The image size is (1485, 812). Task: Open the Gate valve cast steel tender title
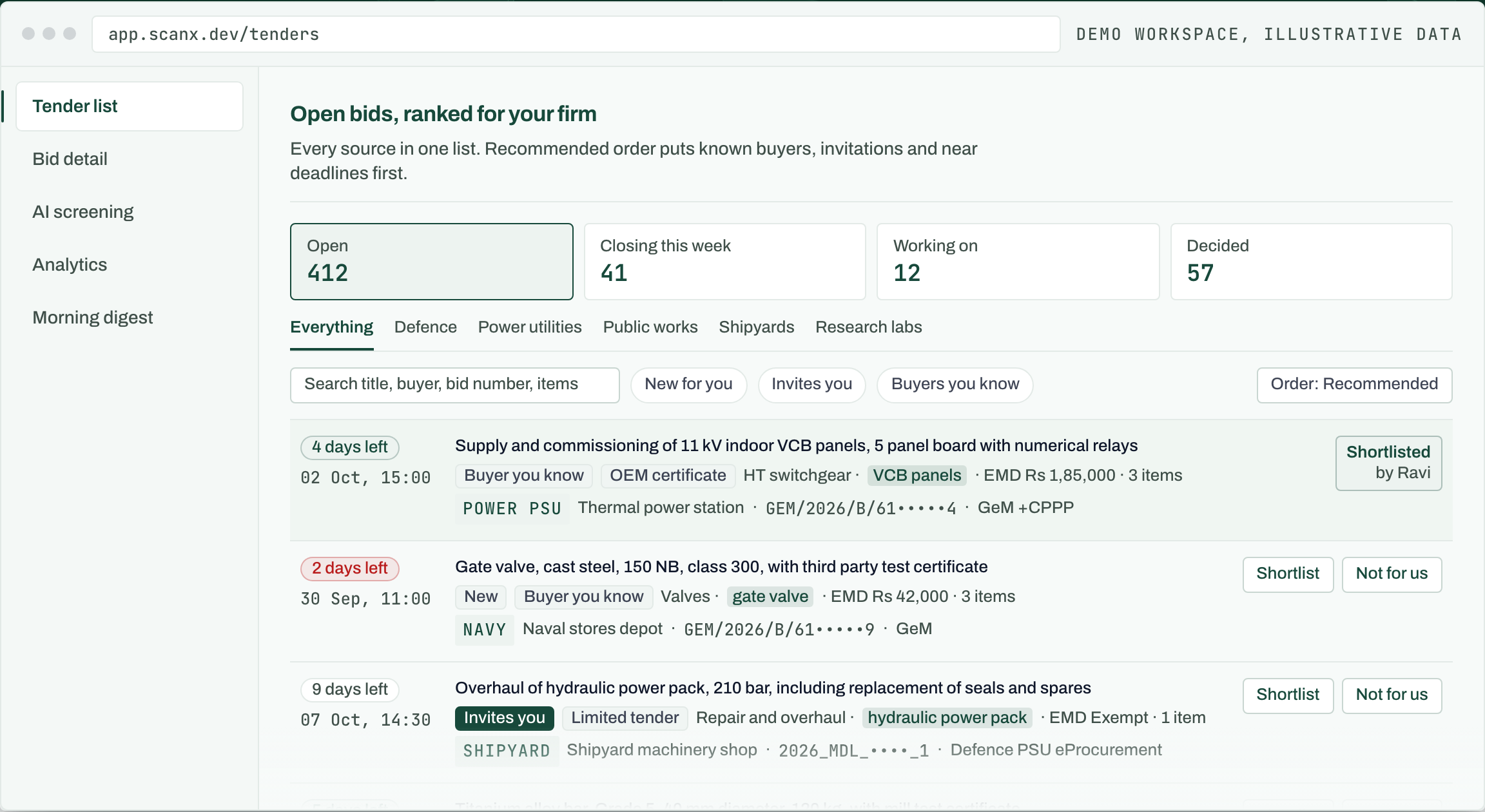[x=721, y=567]
